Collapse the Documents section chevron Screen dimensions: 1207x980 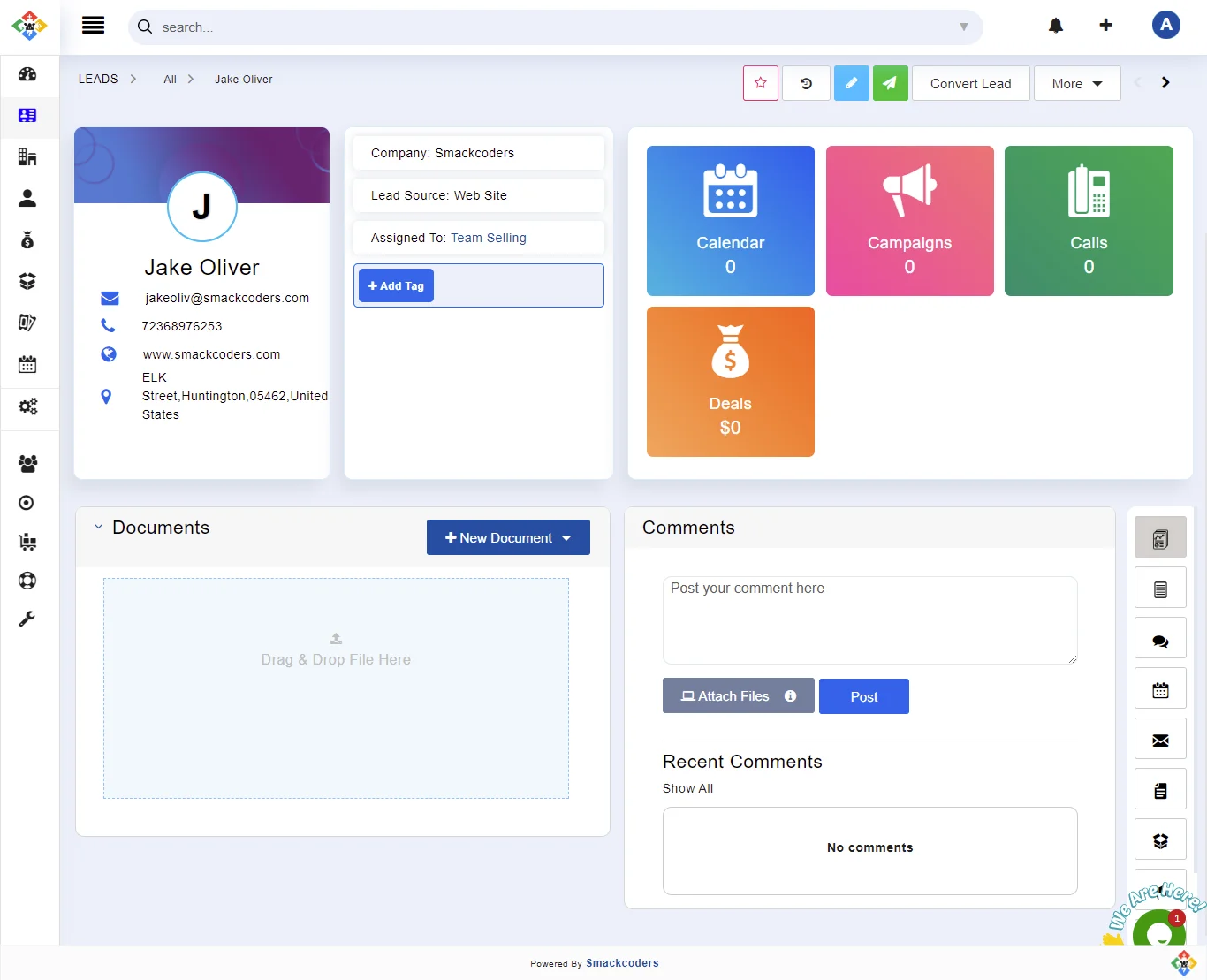(98, 527)
